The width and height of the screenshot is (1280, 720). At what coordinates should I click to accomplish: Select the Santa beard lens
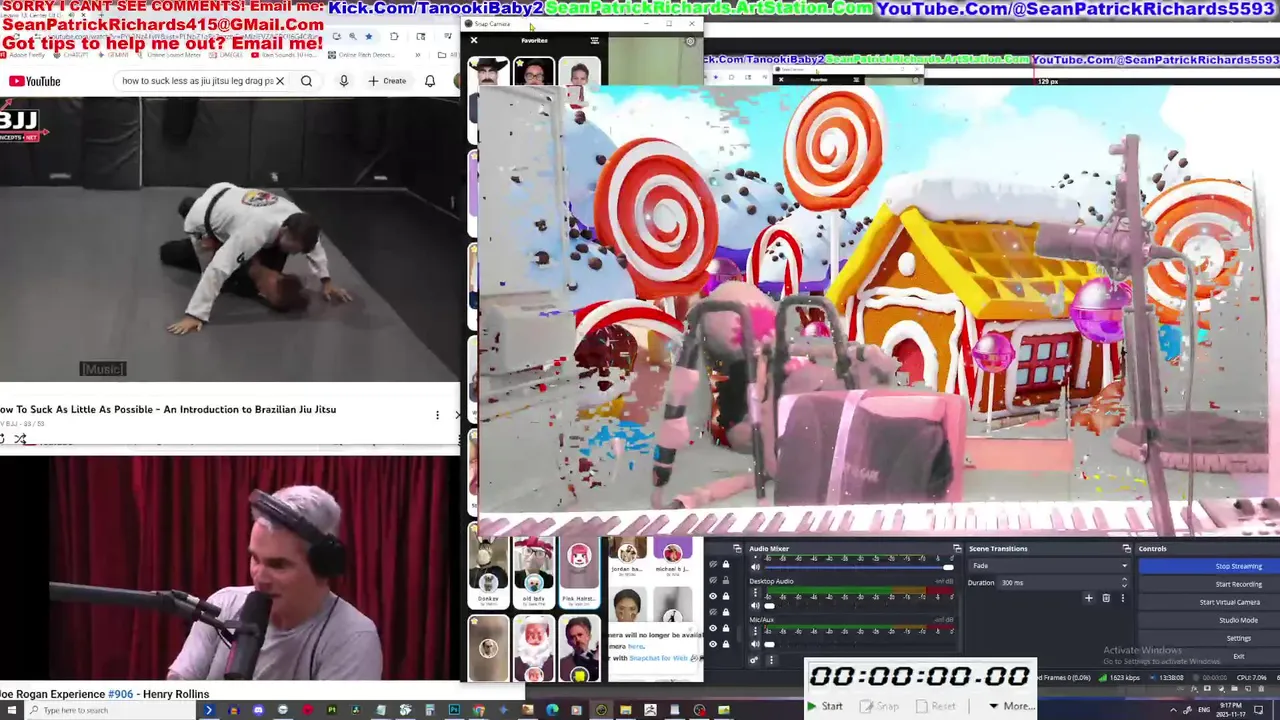pyautogui.click(x=534, y=648)
